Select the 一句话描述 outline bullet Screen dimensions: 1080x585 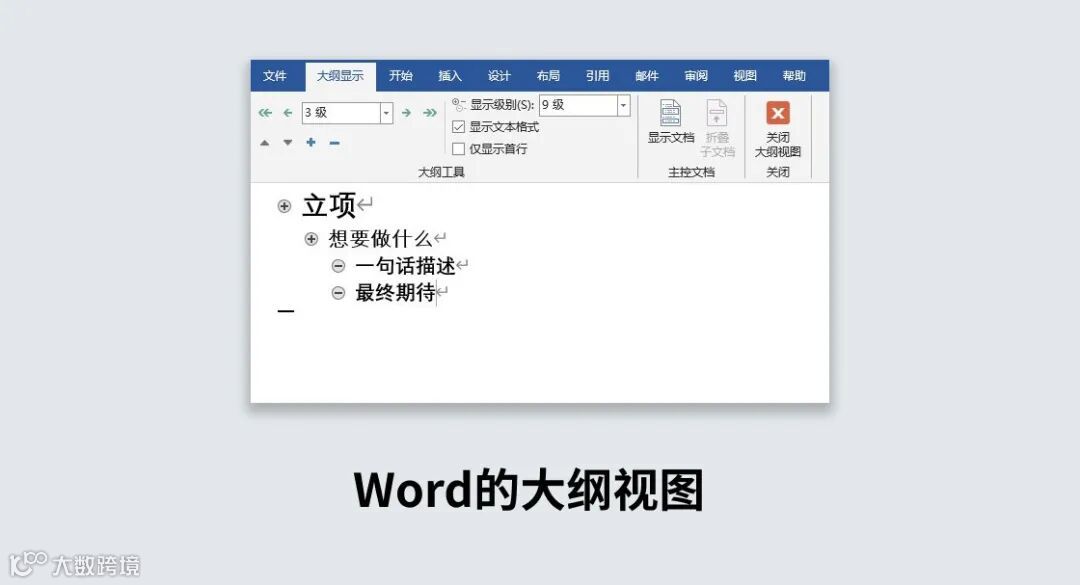(338, 266)
